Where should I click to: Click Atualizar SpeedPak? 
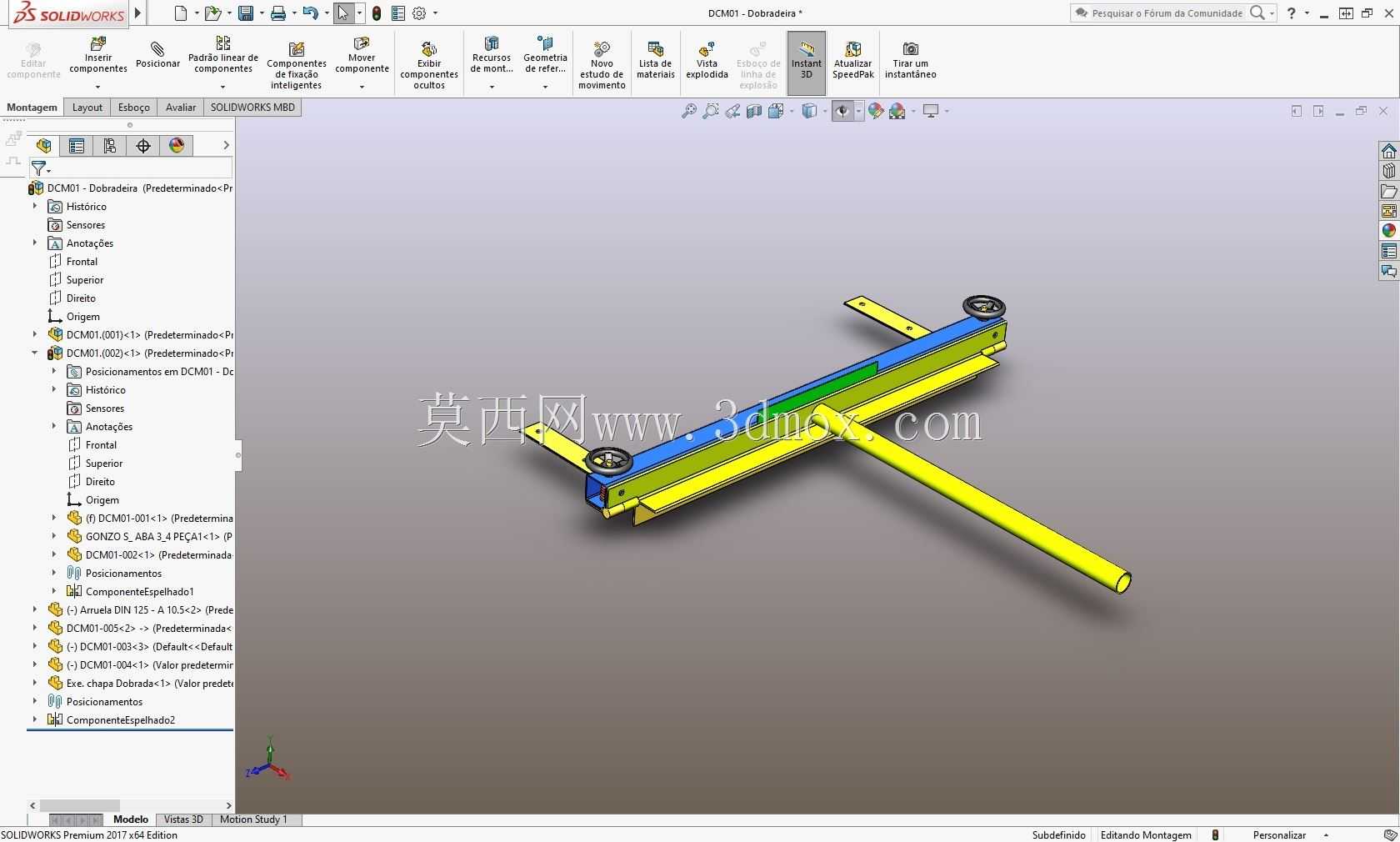(x=853, y=60)
